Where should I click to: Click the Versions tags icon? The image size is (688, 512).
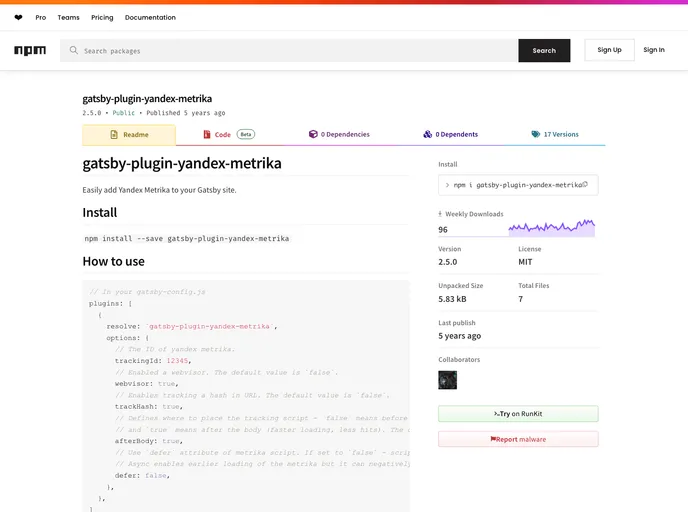point(535,134)
